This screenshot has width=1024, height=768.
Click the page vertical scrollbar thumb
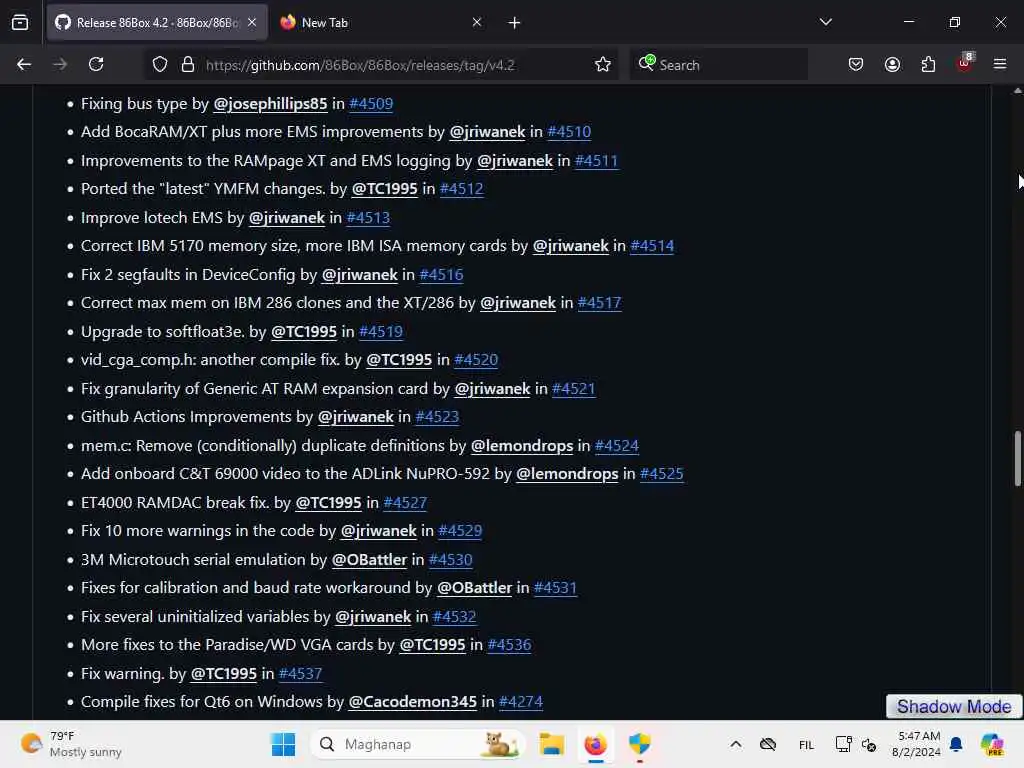[1017, 458]
